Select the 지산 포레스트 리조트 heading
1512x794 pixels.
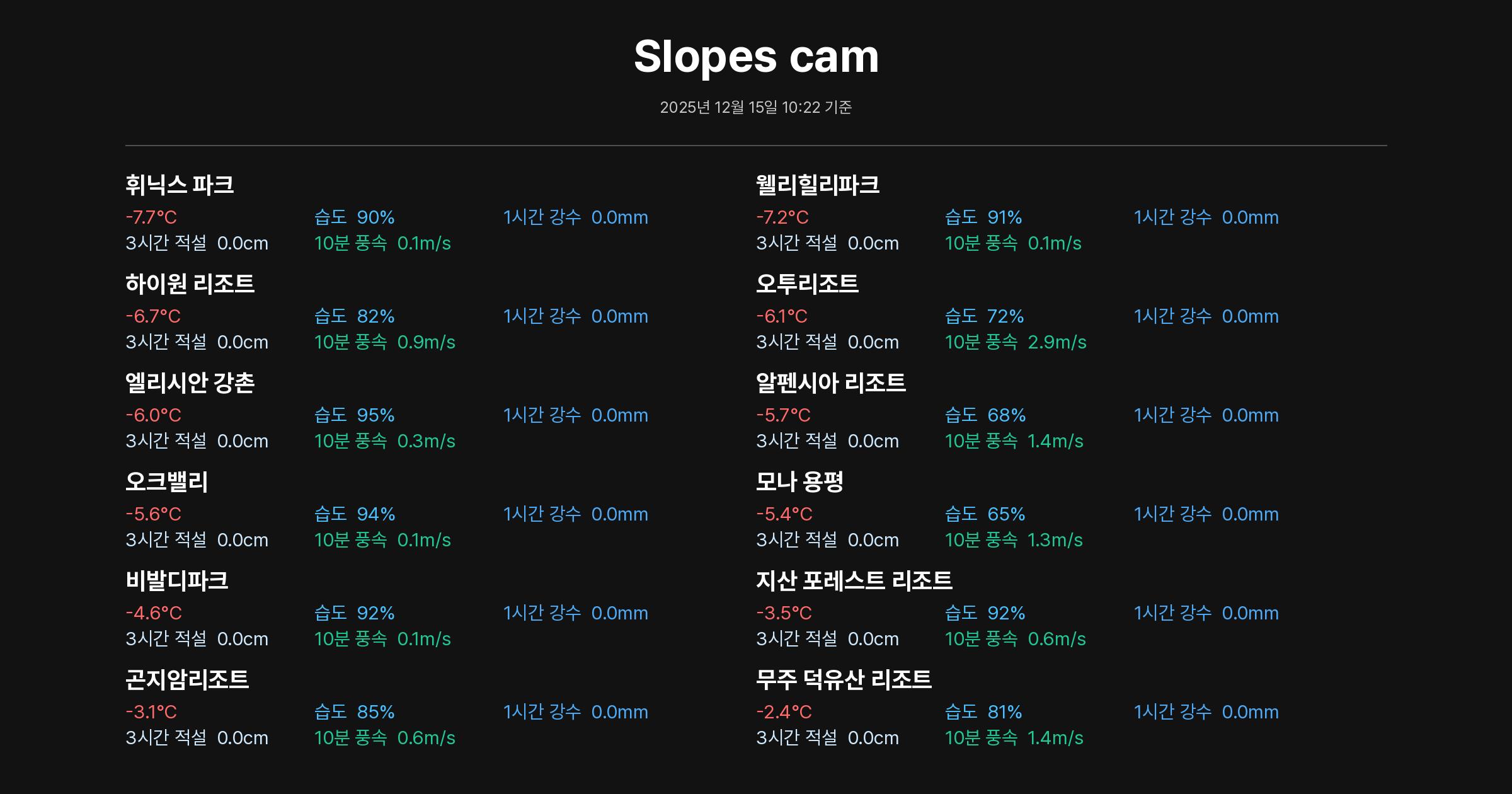tap(854, 581)
